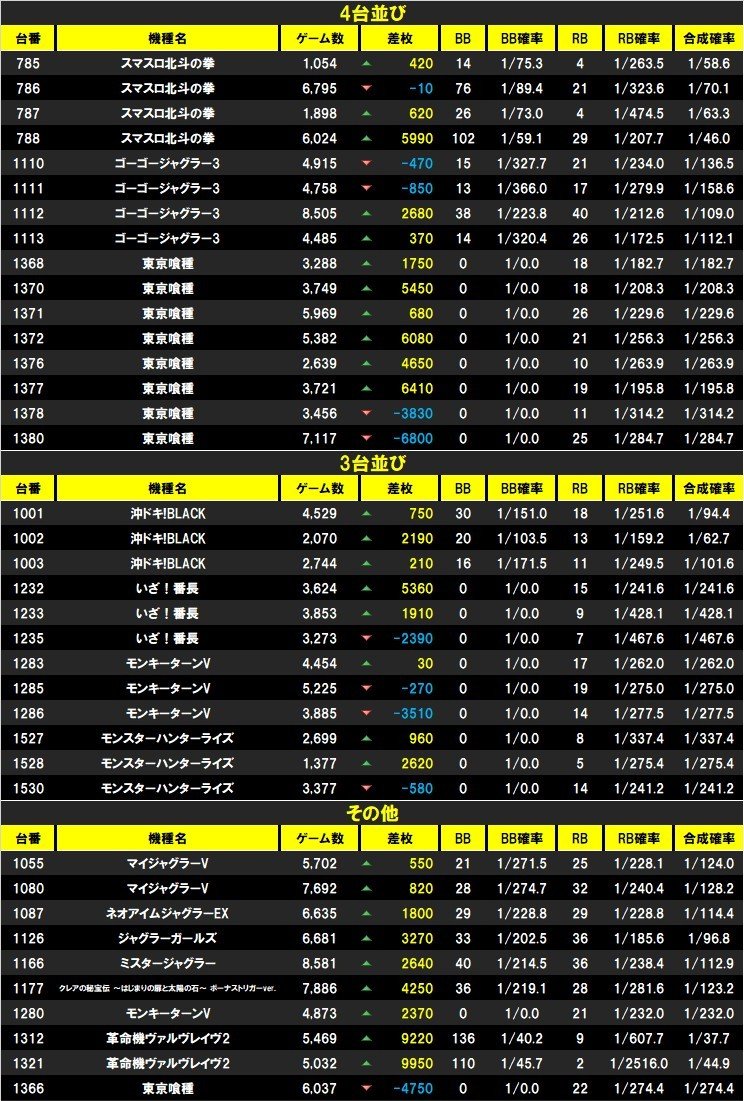Screen dimensions: 744x1101
Task: Click the red down arrow in row 1235
Action: 366,639
